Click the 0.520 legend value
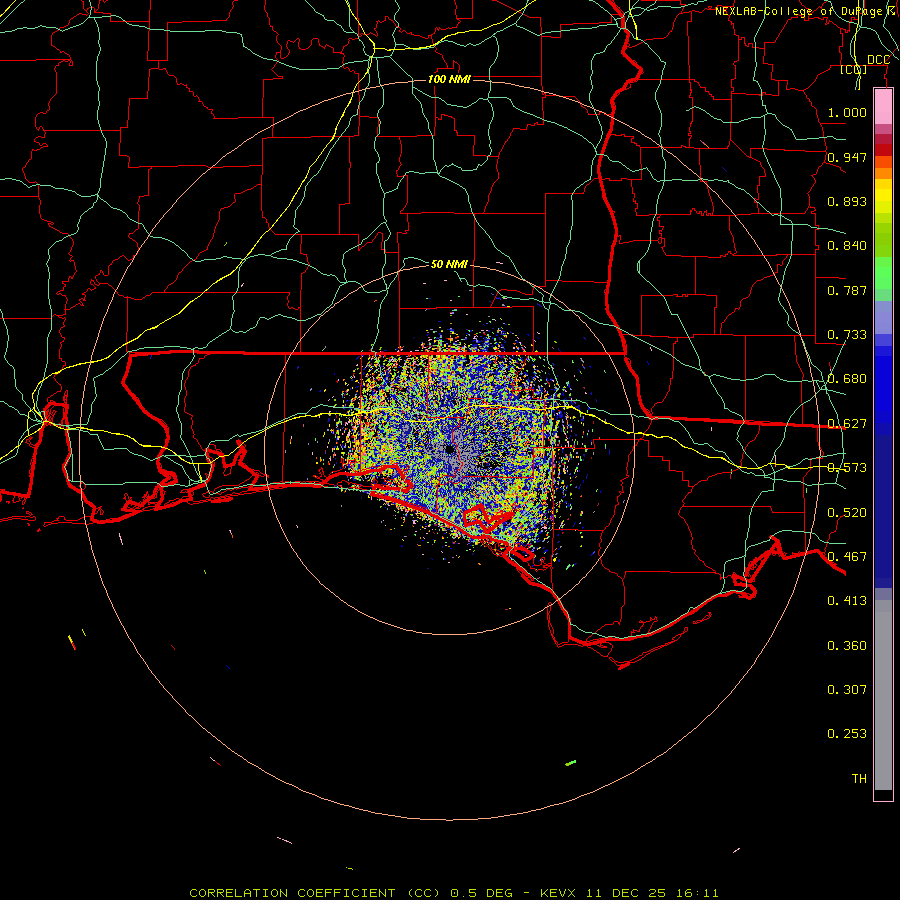This screenshot has height=900, width=900. 847,513
